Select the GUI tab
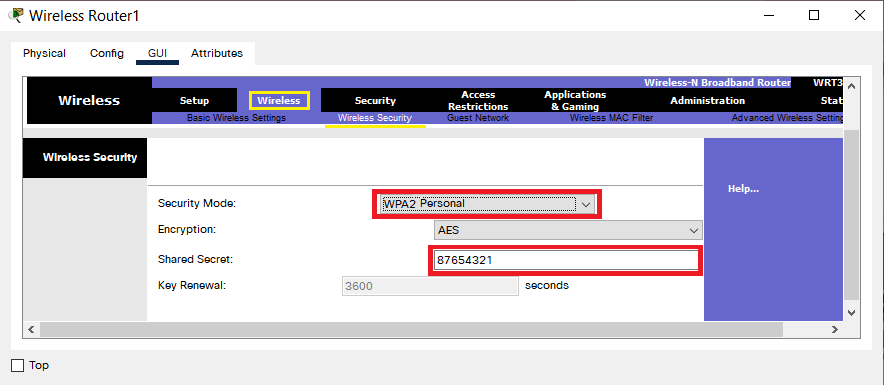The image size is (884, 385). [x=157, y=54]
